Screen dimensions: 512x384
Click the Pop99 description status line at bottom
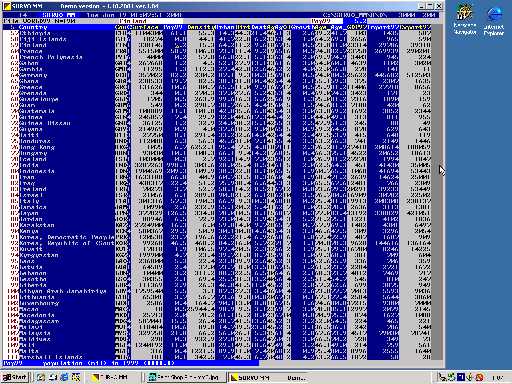pyautogui.click(x=131, y=363)
